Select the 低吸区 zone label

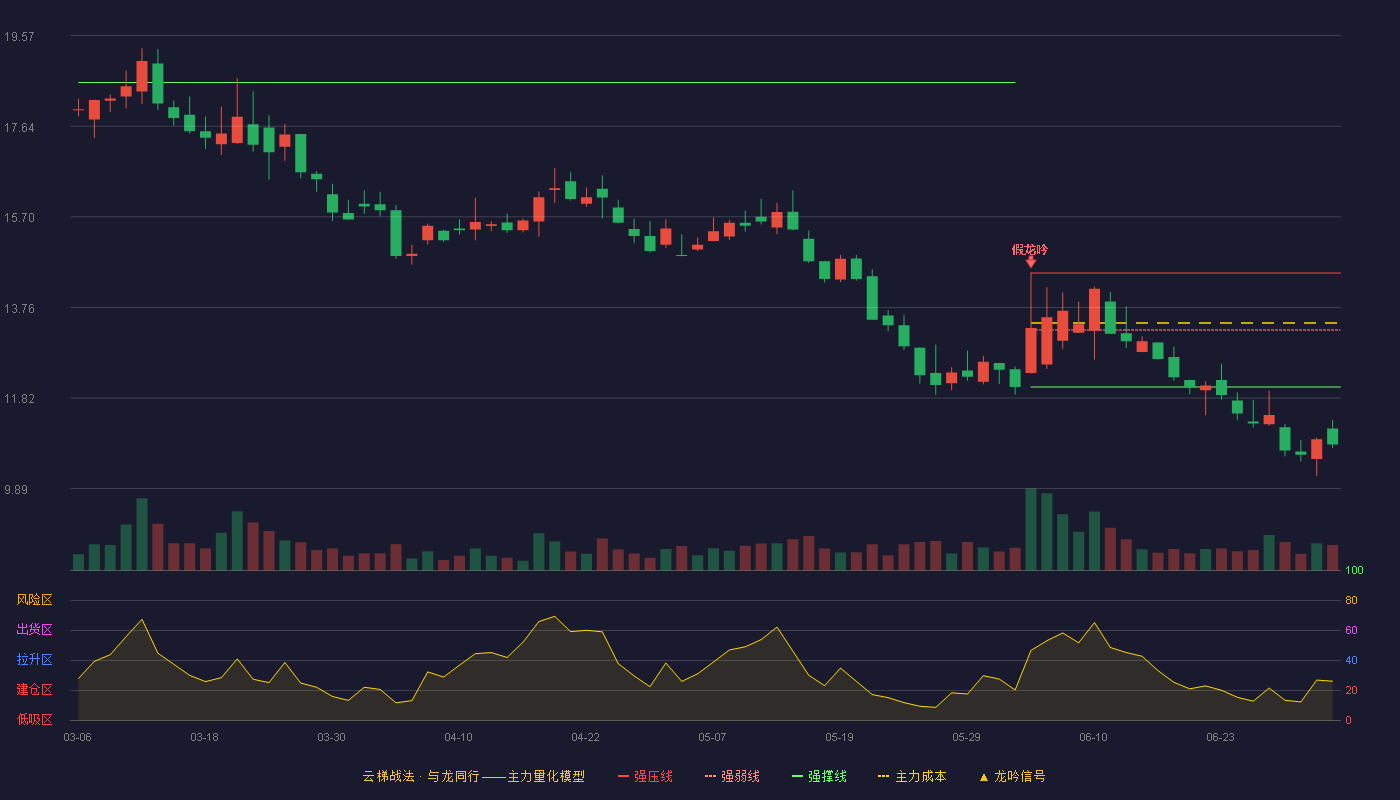tap(34, 719)
